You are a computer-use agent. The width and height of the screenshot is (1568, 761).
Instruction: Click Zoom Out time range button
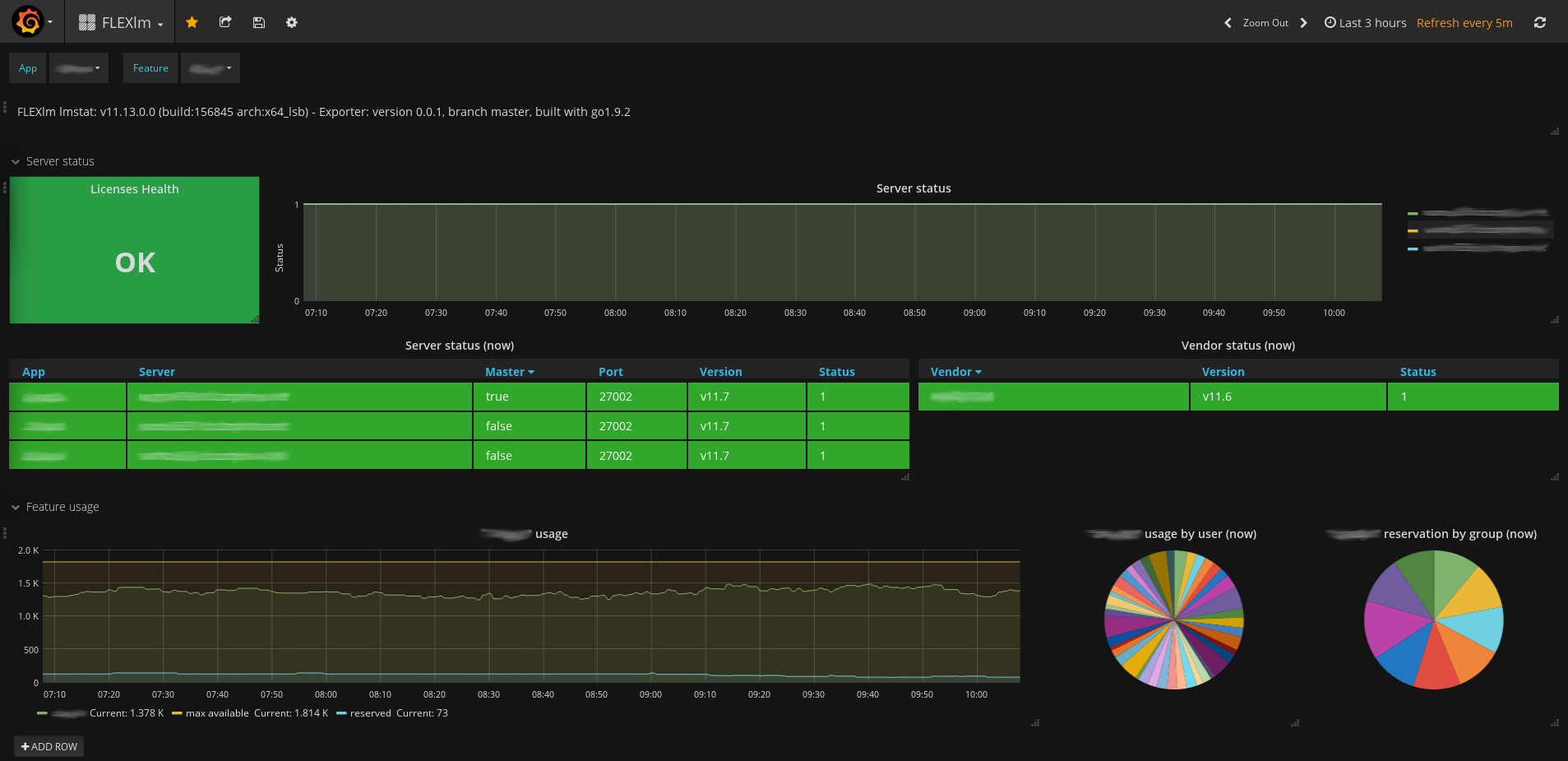1265,23
